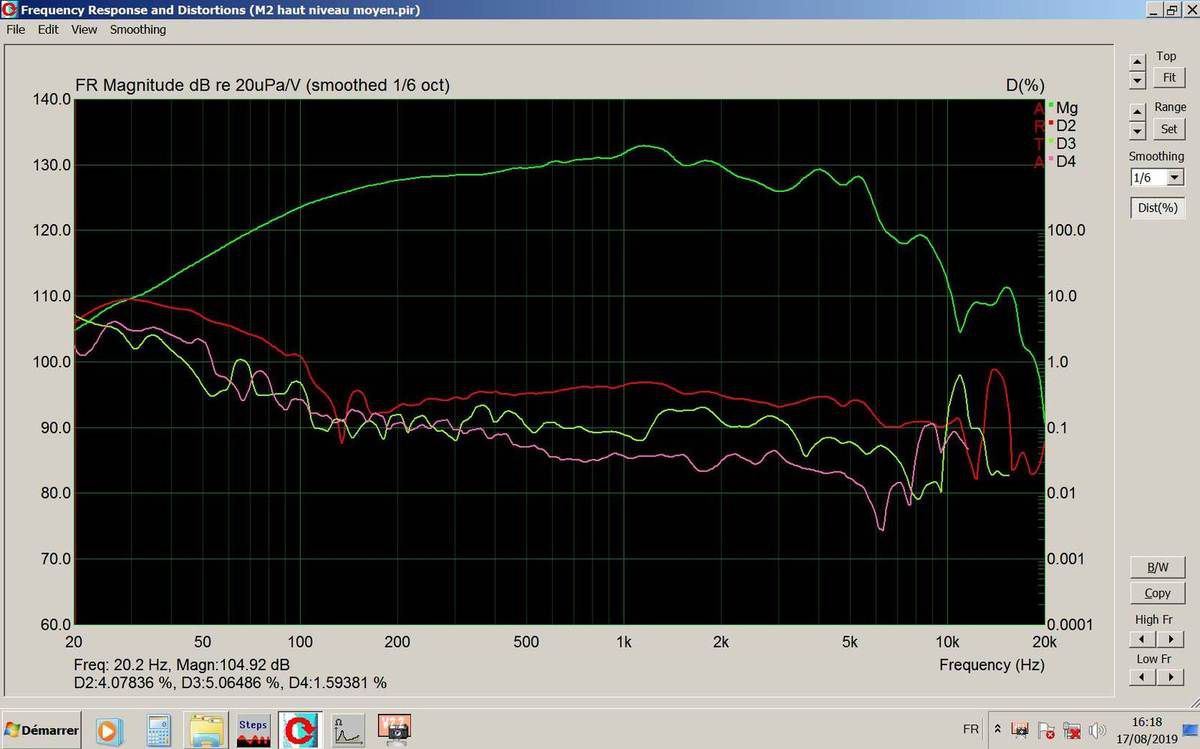1200x749 pixels.
Task: Click the Fit button
Action: [1168, 78]
